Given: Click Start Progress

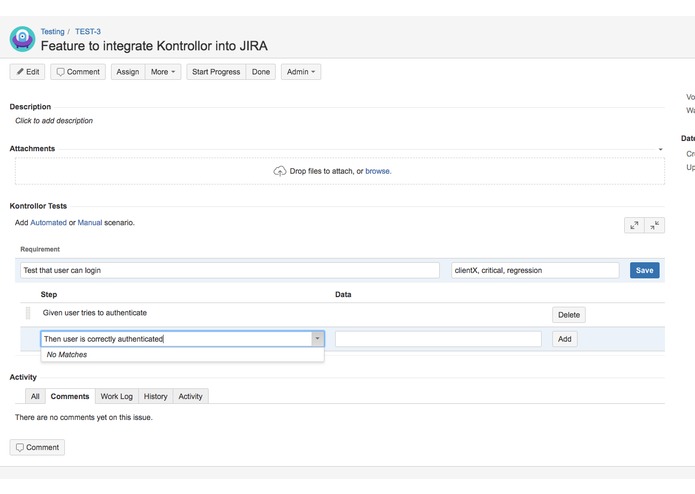Looking at the screenshot, I should pos(216,72).
